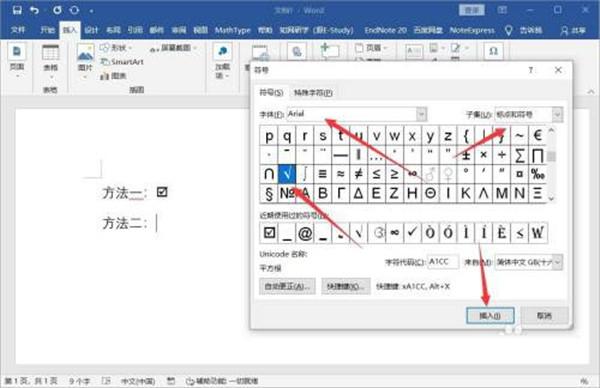Select the highlighted square root symbol cell

(x=287, y=174)
